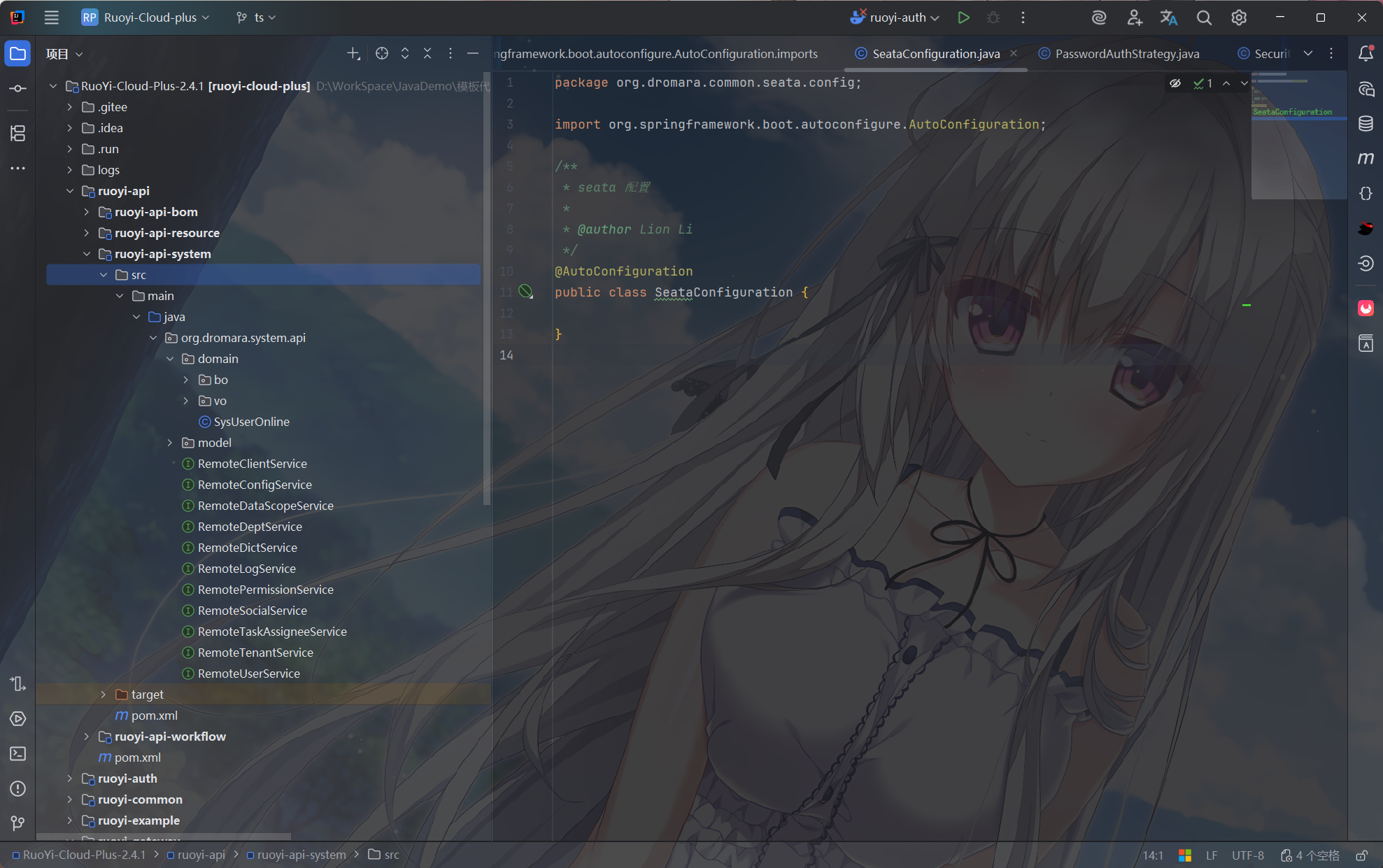Open Notifications bell panel
Image resolution: width=1383 pixels, height=868 pixels.
click(1366, 54)
